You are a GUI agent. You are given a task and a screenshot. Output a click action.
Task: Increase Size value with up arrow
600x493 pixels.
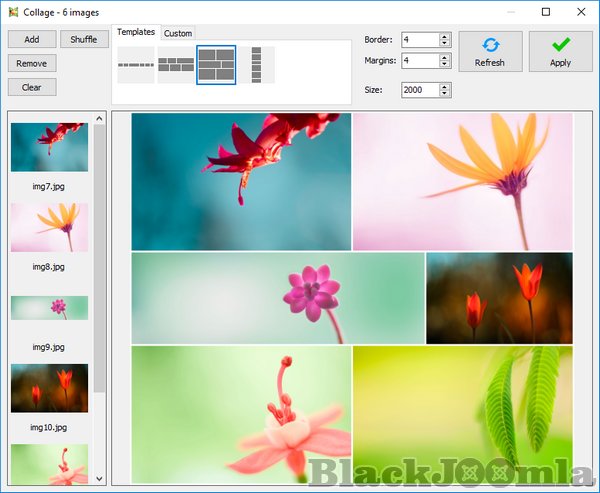445,86
